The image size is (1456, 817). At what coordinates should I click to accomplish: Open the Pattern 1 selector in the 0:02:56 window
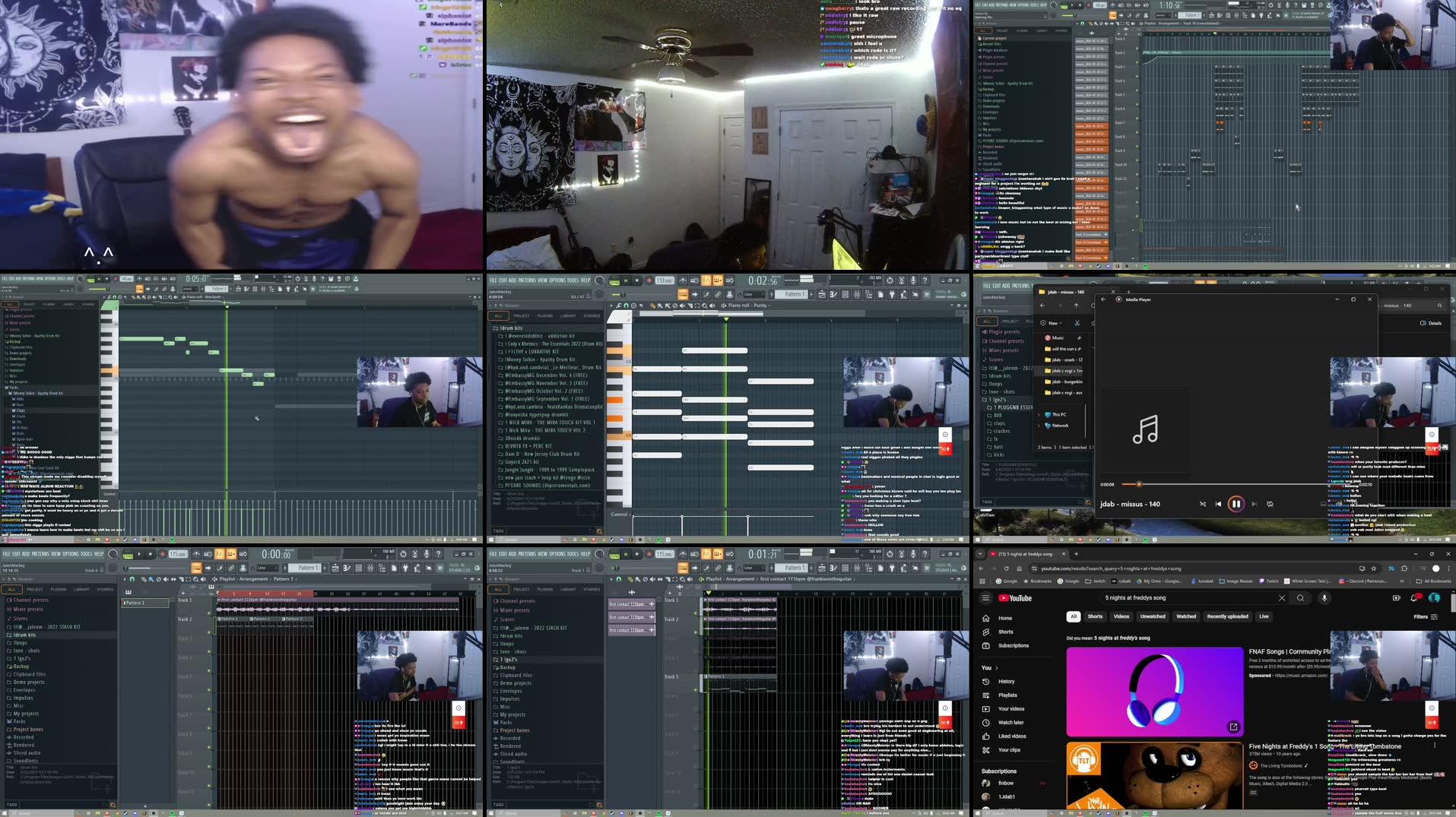point(791,294)
